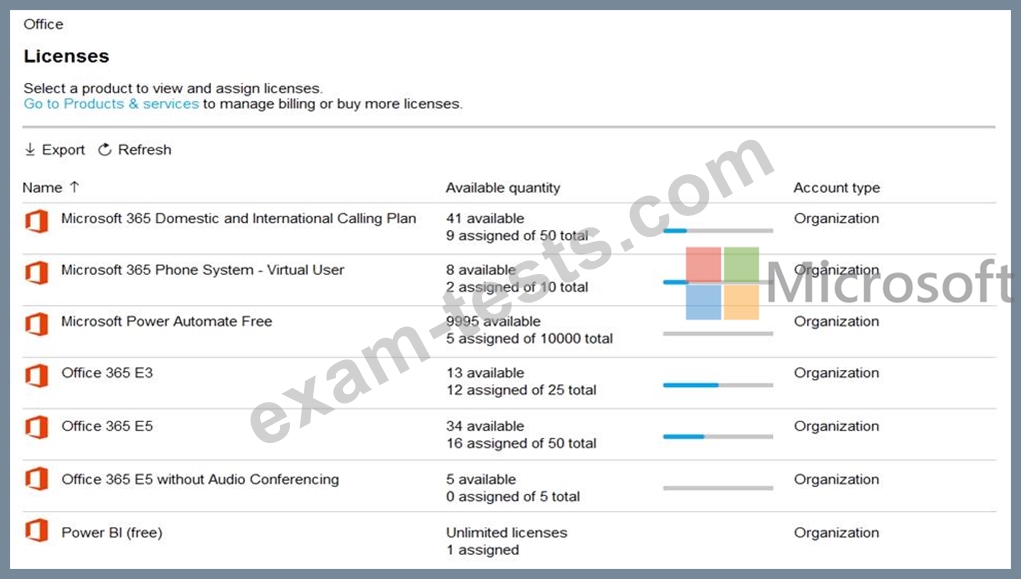Click '8 available' text
This screenshot has height=579, width=1021.
click(481, 270)
